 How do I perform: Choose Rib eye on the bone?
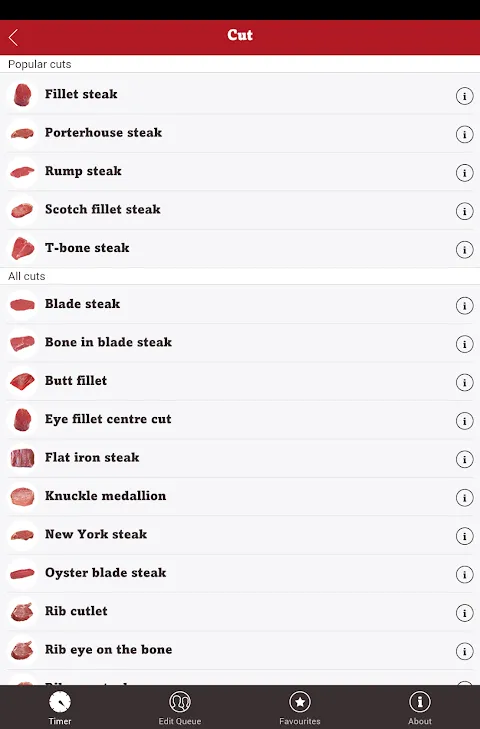tap(240, 650)
